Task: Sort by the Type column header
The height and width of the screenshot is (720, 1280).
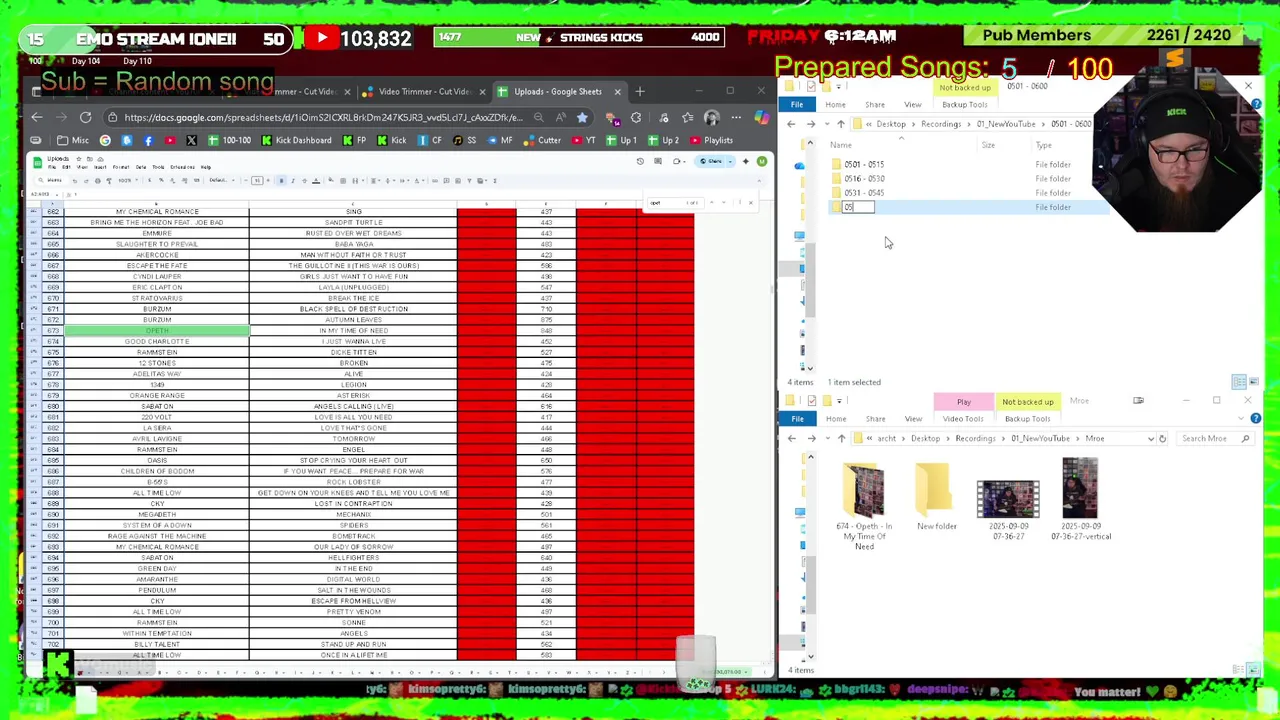Action: click(1043, 145)
